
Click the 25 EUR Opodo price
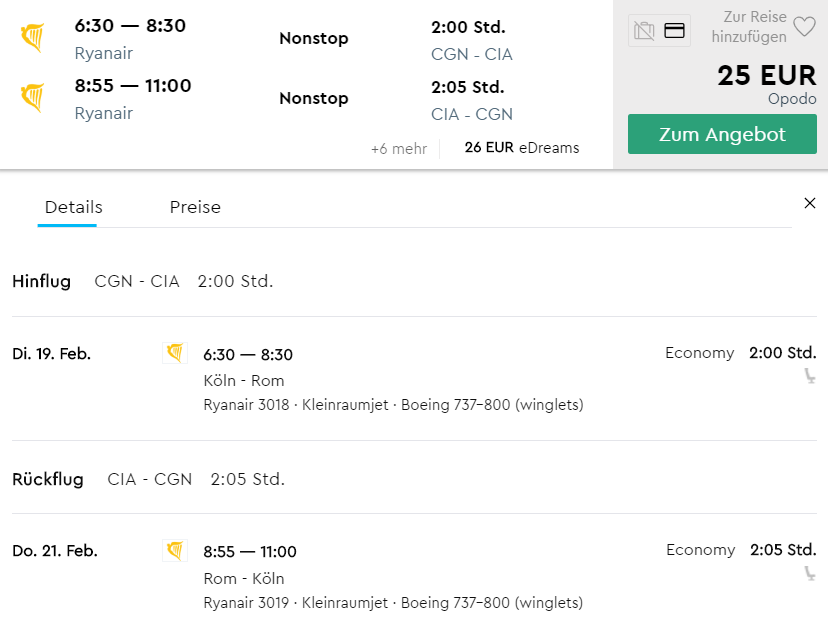pos(766,75)
